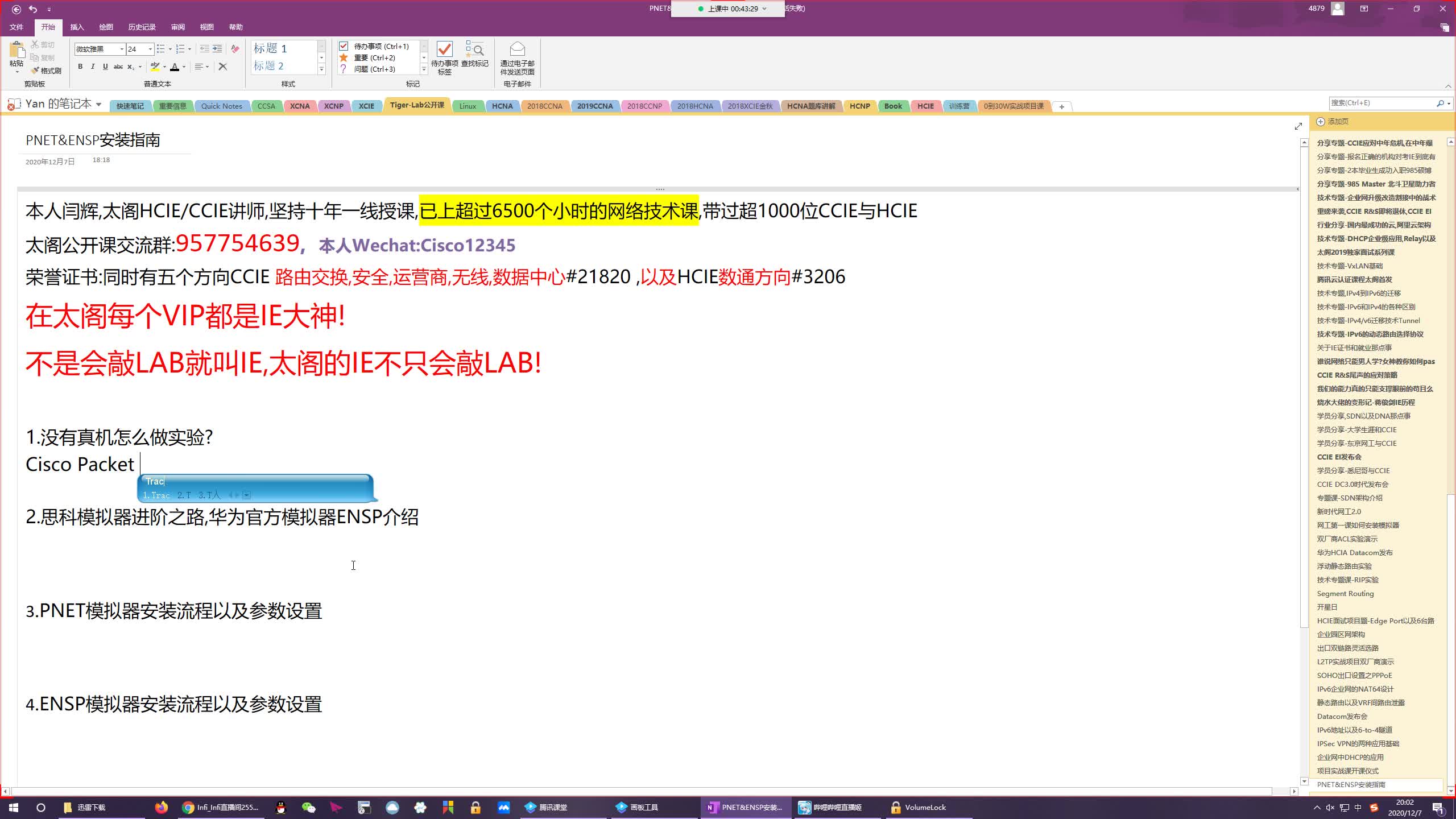Apply strikethrough (abc) formatting

(x=118, y=67)
